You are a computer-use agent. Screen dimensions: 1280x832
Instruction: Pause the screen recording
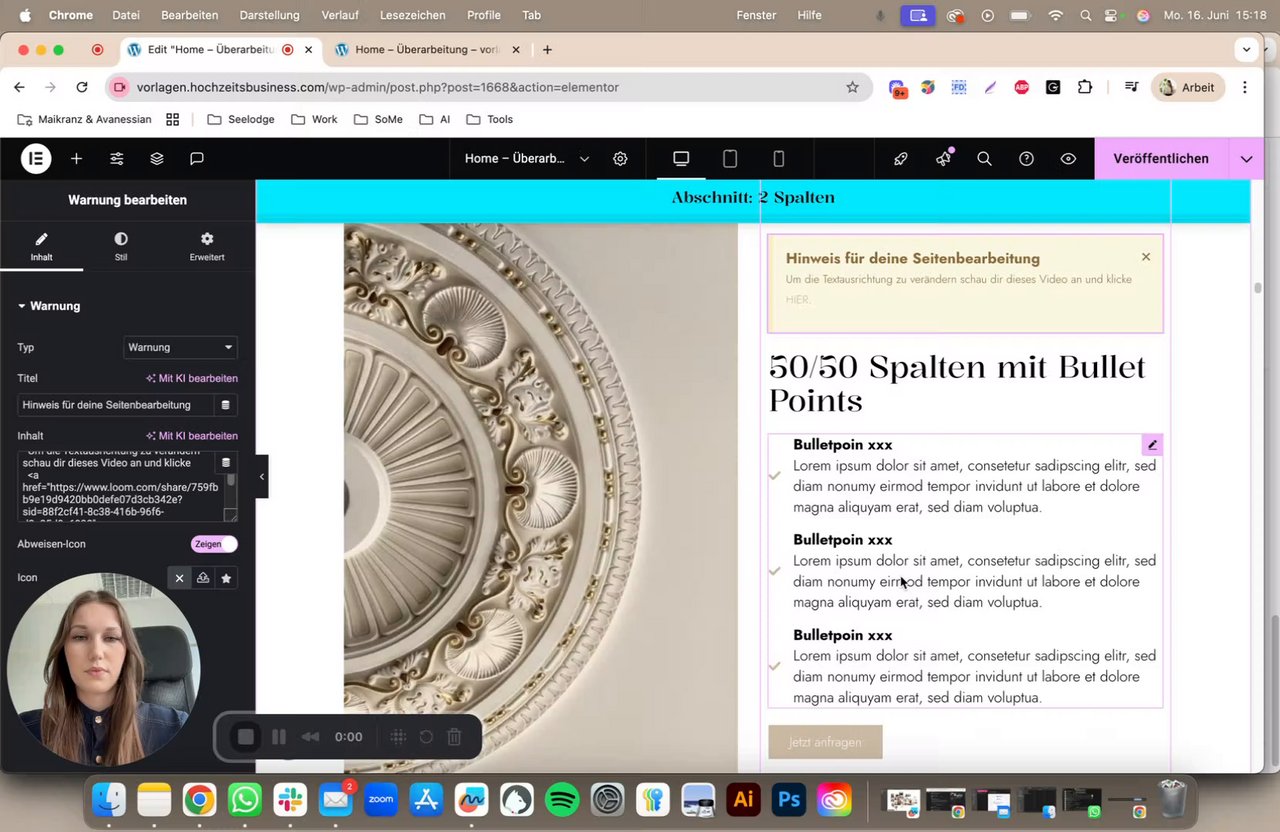point(279,737)
